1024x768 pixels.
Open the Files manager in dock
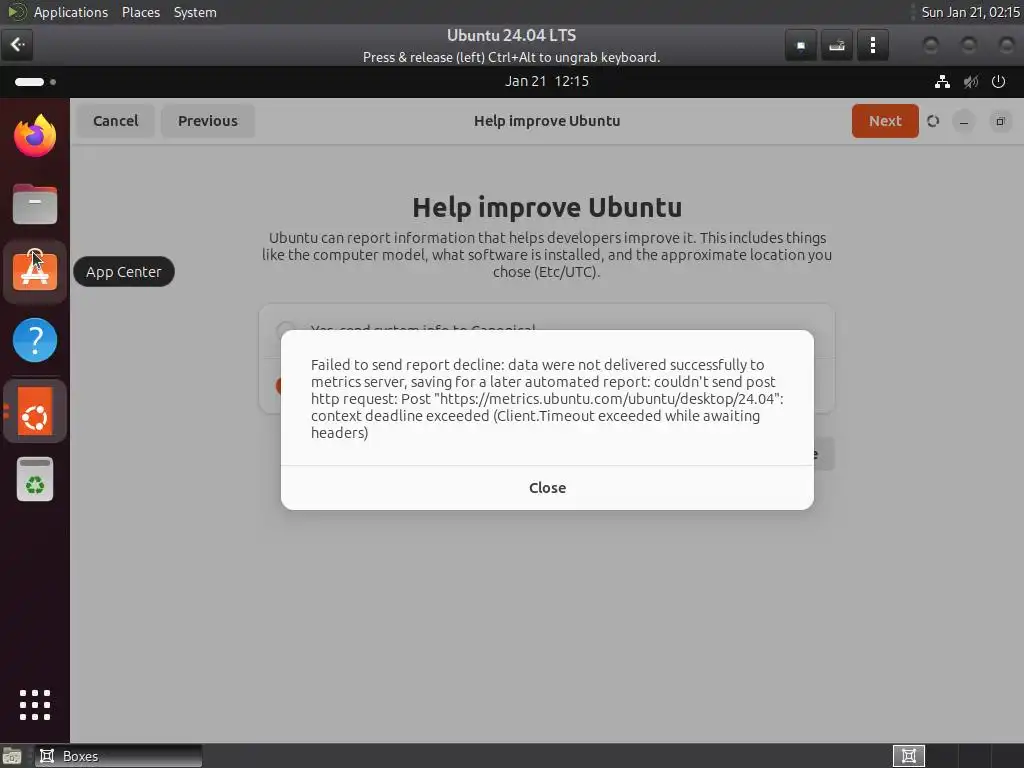click(35, 204)
